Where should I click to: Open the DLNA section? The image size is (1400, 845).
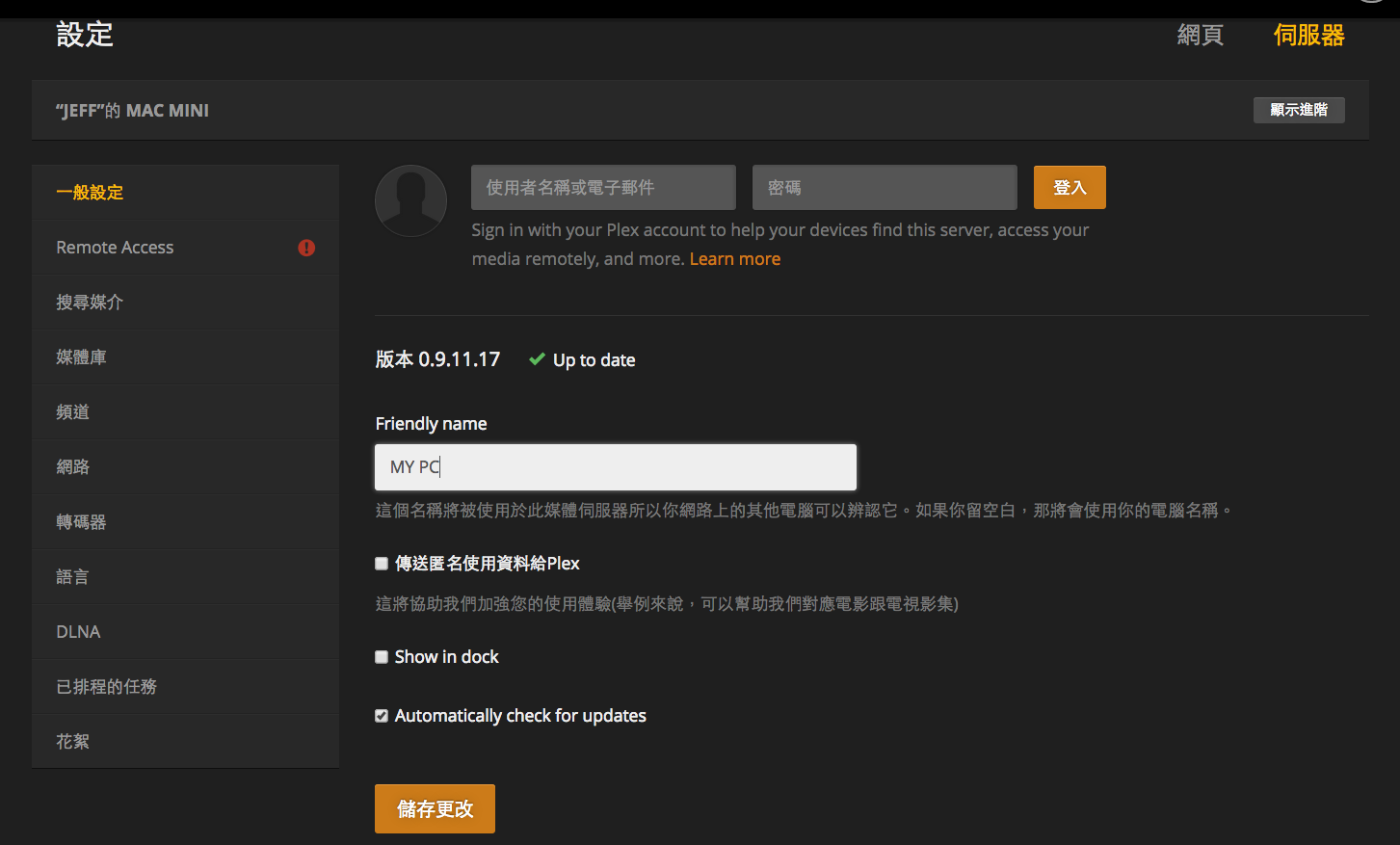pos(185,632)
